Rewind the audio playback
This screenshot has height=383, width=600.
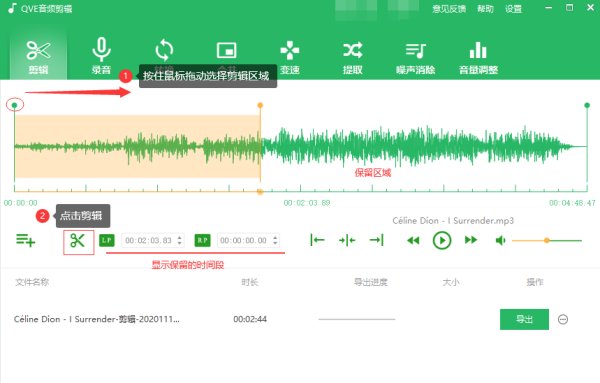(x=413, y=240)
